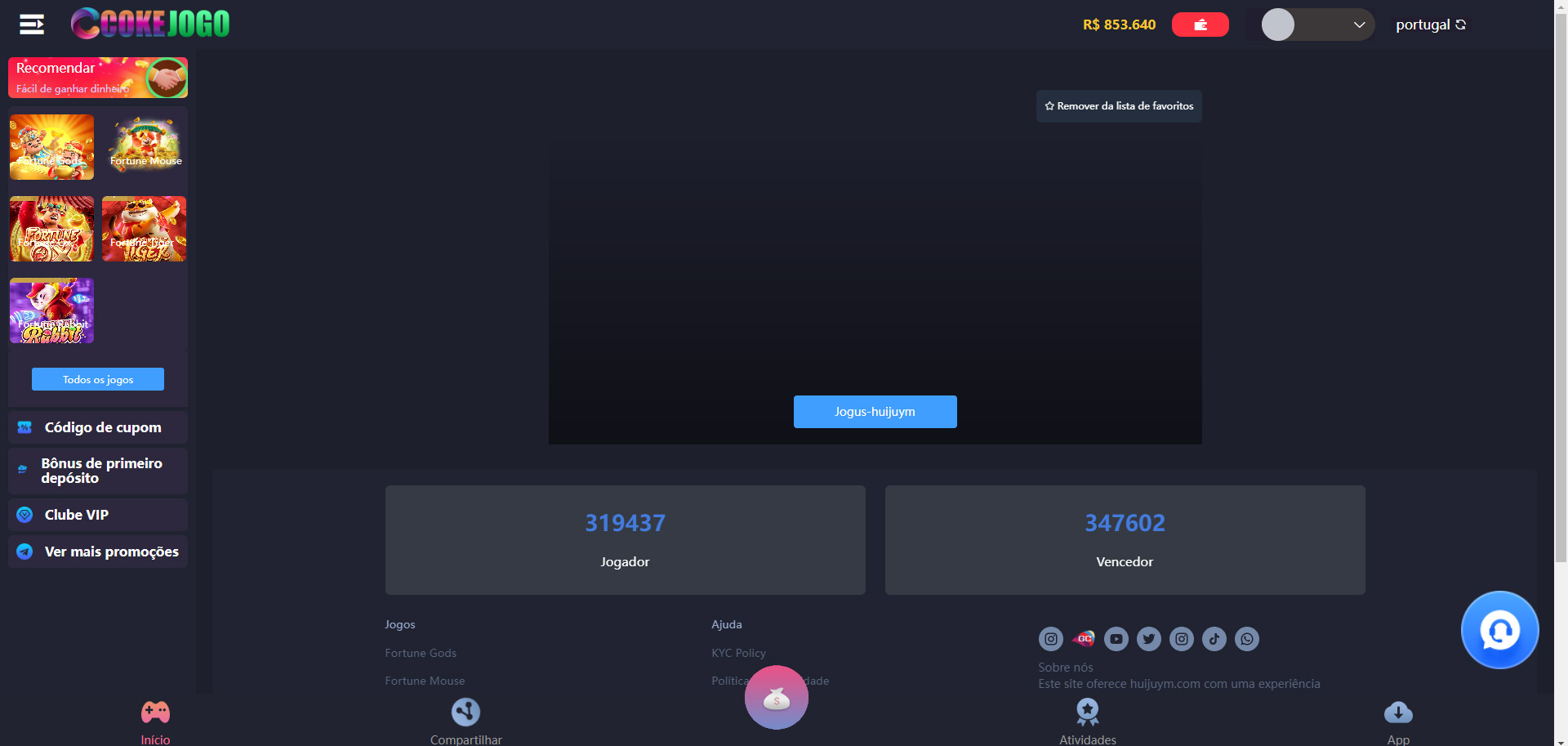This screenshot has width=1568, height=746.
Task: Click the Atividades badge icon
Action: [1087, 712]
